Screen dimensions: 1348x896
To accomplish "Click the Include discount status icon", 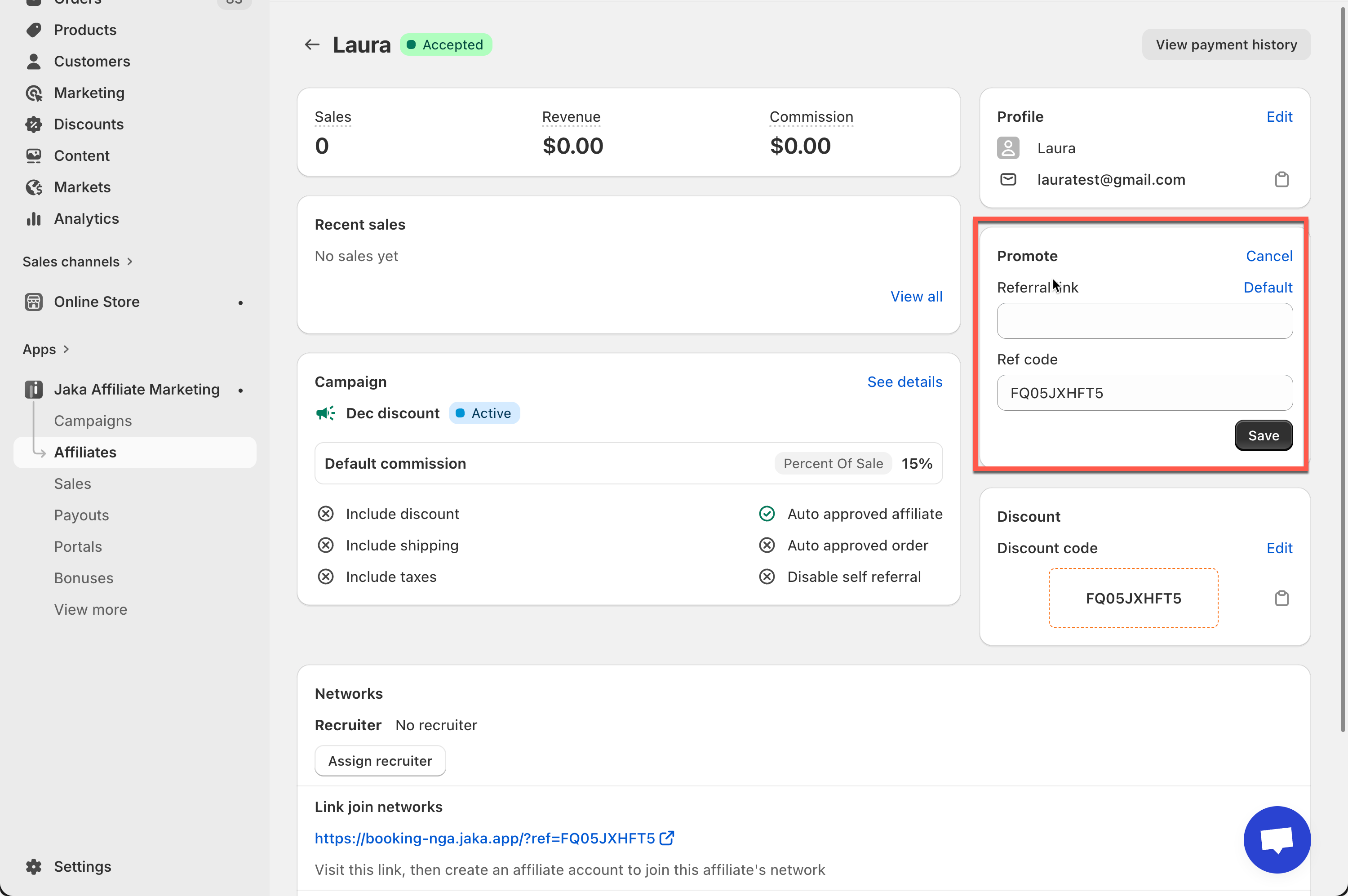I will [x=326, y=514].
